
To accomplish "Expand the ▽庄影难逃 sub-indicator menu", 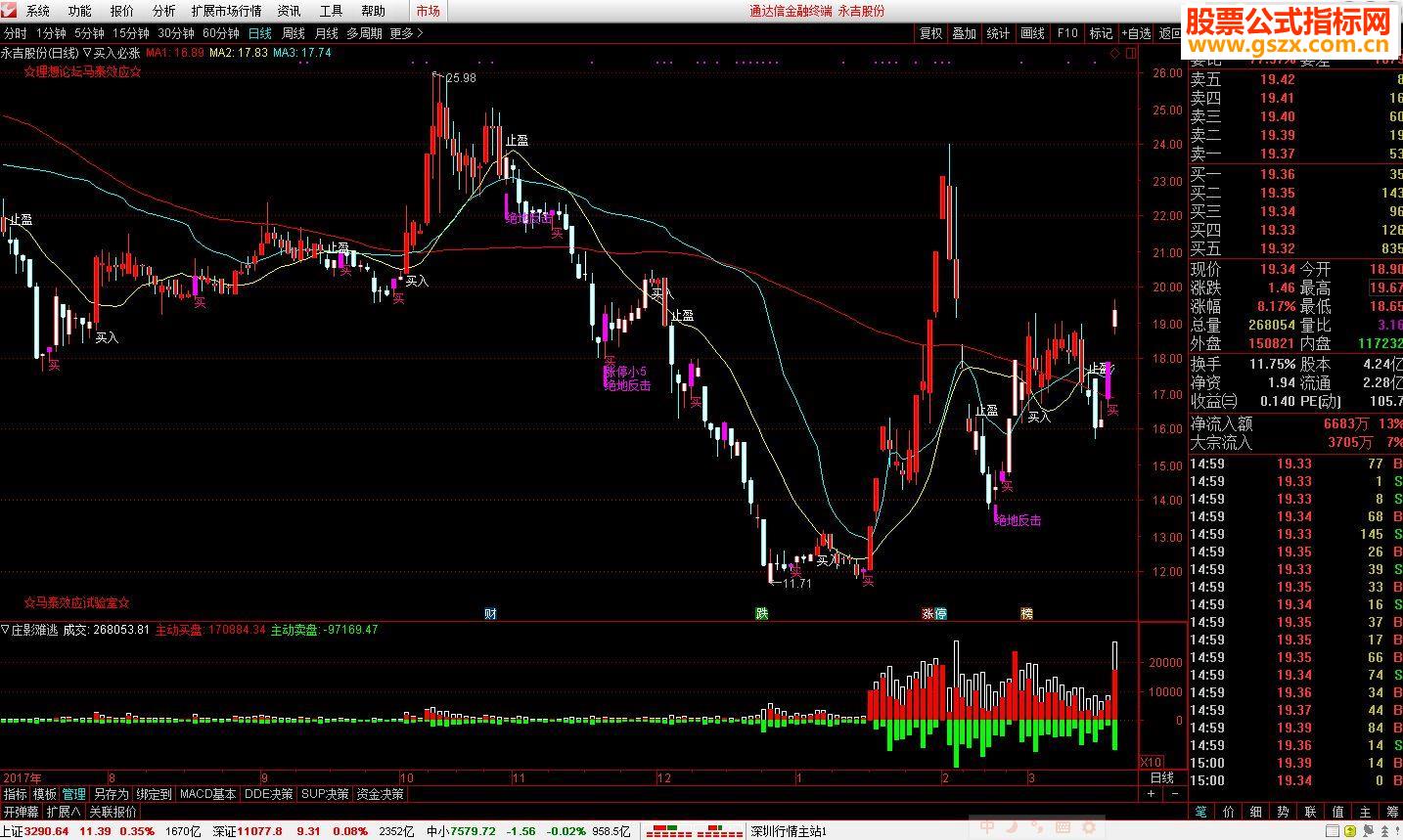I will click(29, 630).
